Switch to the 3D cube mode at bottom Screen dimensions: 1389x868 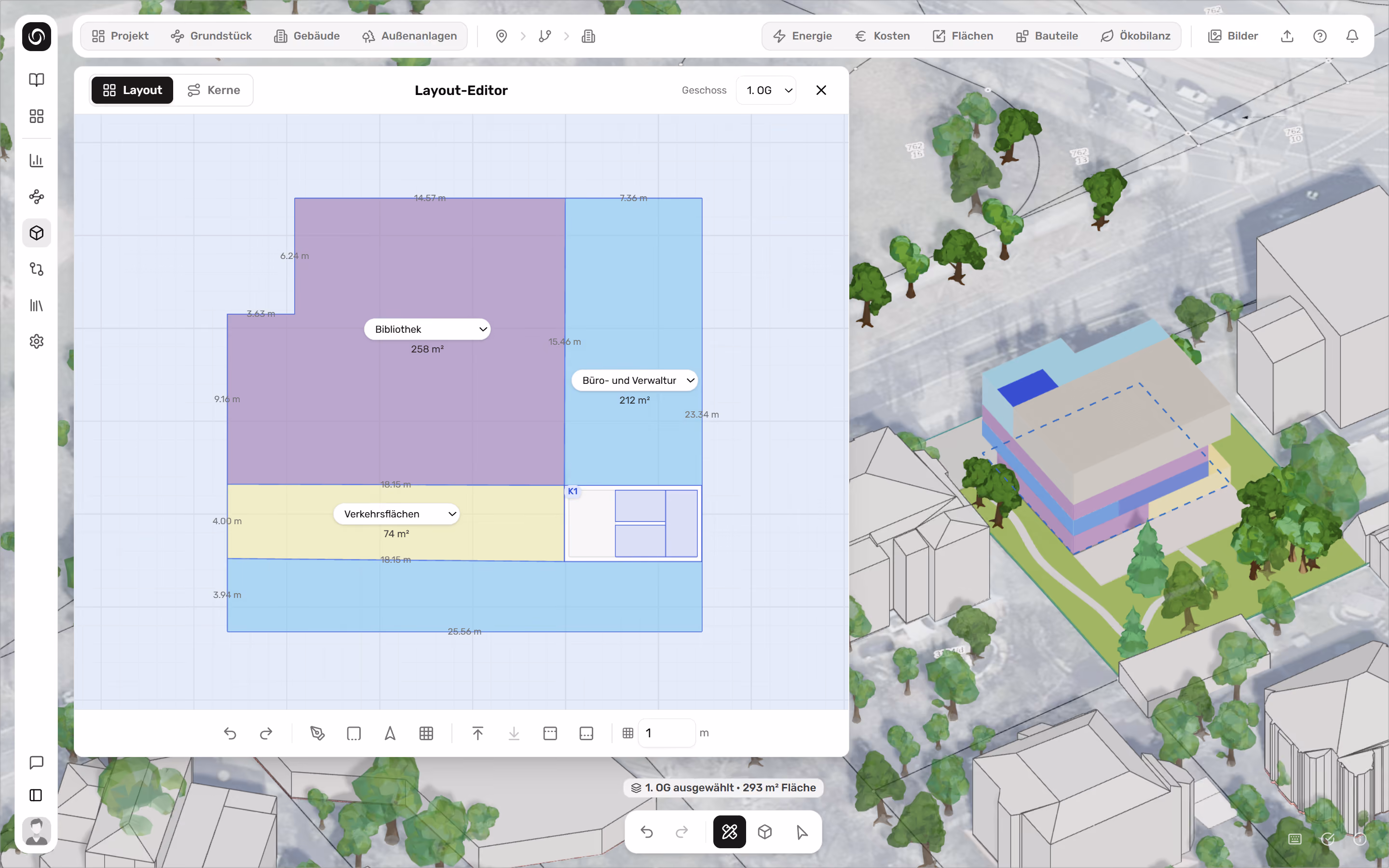coord(764,832)
